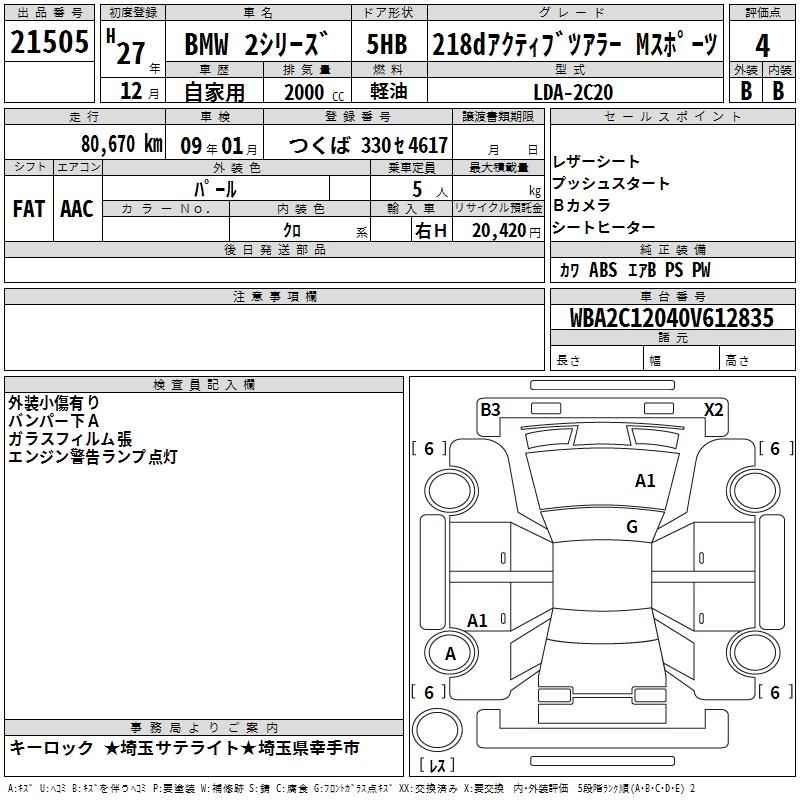Select the 検査員記入欄 section header
Viewport: 800px width, 800px height.
pyautogui.click(x=204, y=385)
